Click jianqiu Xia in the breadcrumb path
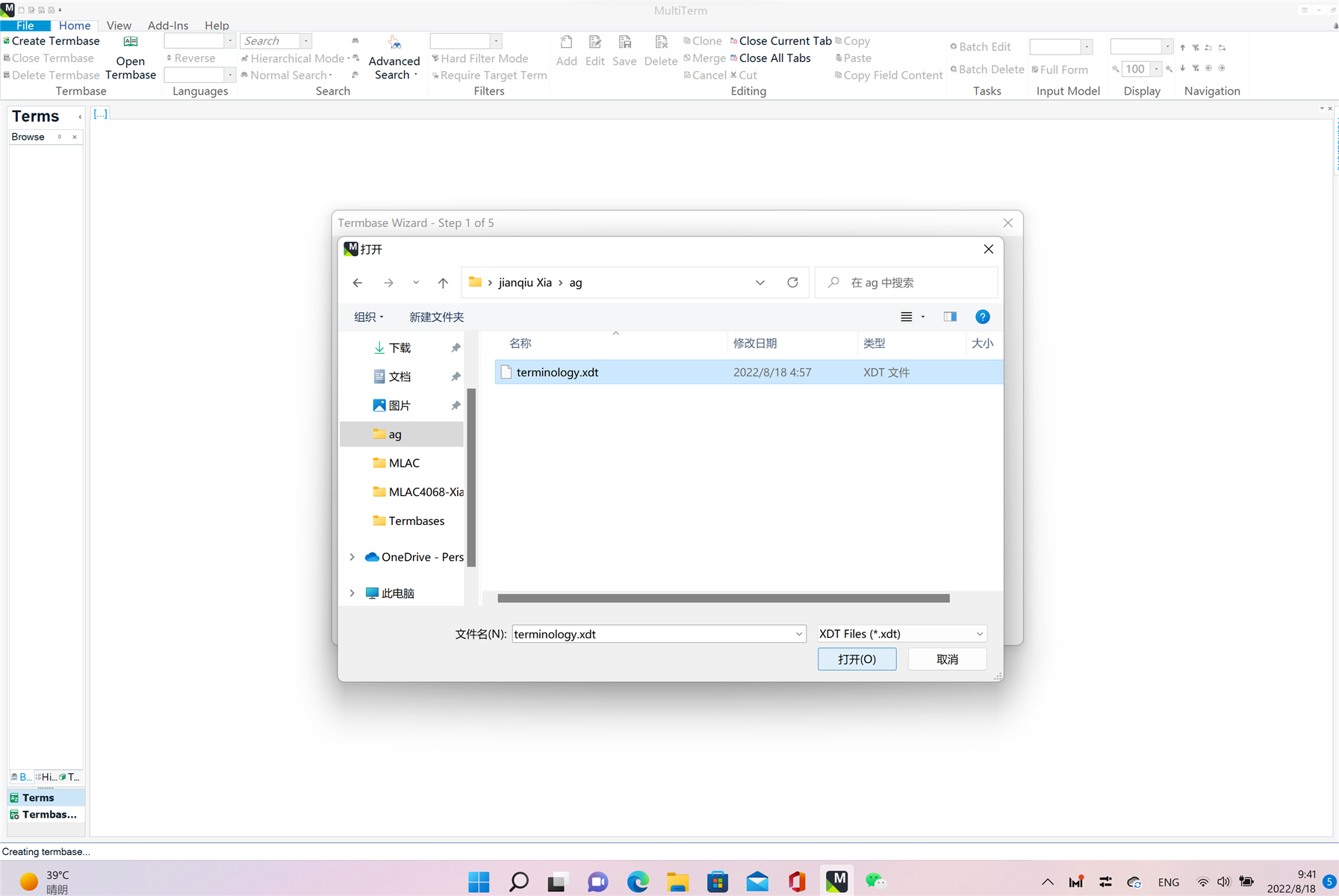This screenshot has width=1339, height=896. 525,283
